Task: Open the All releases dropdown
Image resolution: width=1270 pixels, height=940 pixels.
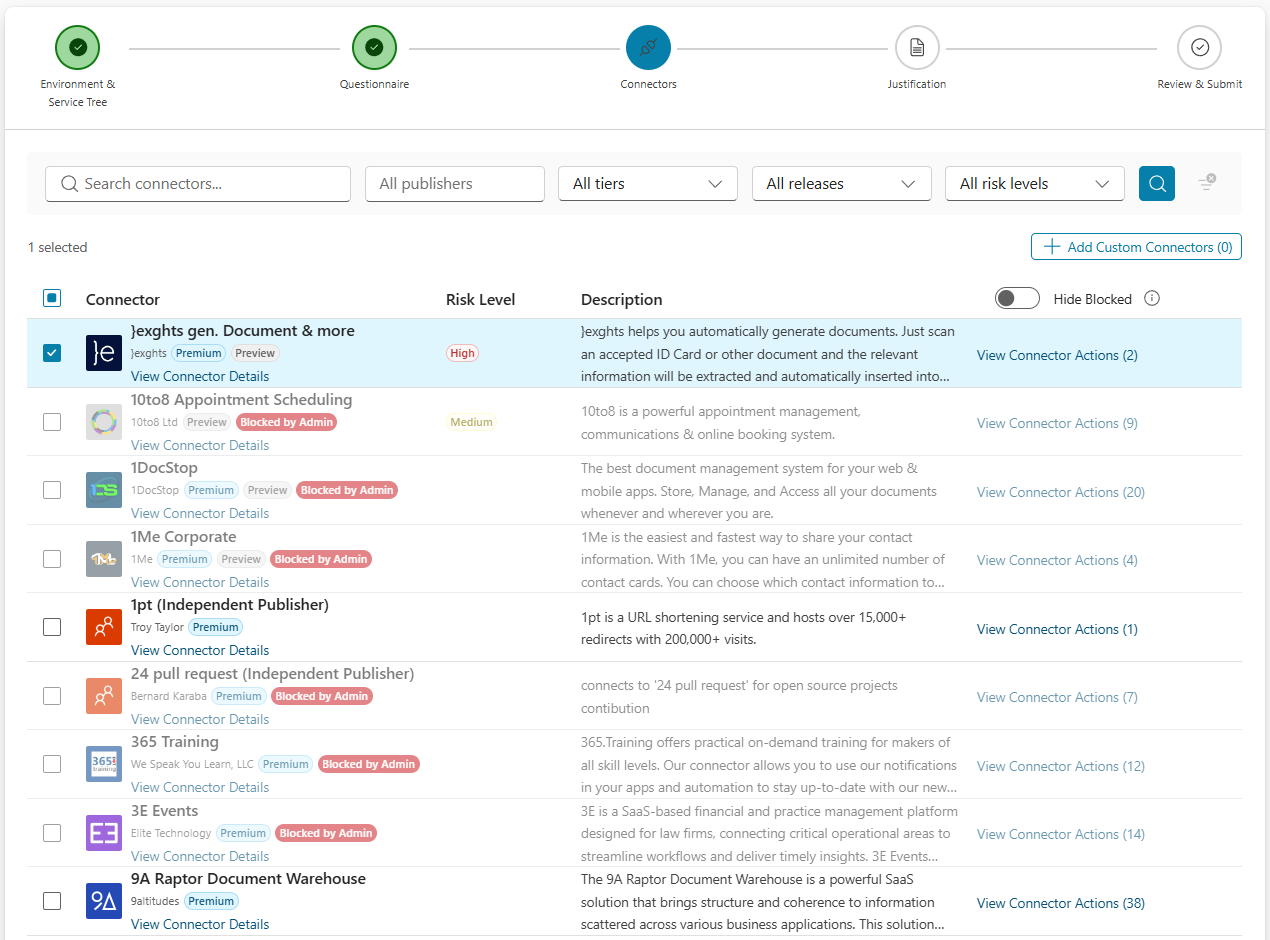Action: (x=841, y=183)
